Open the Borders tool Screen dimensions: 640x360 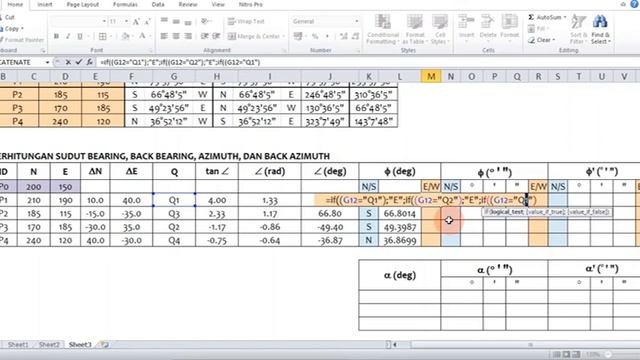click(103, 36)
